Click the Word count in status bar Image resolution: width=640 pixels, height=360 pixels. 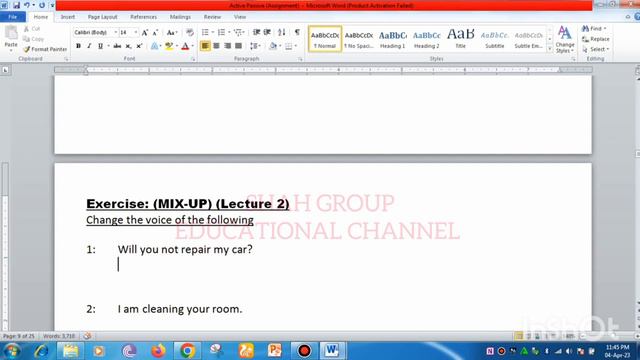pos(59,336)
